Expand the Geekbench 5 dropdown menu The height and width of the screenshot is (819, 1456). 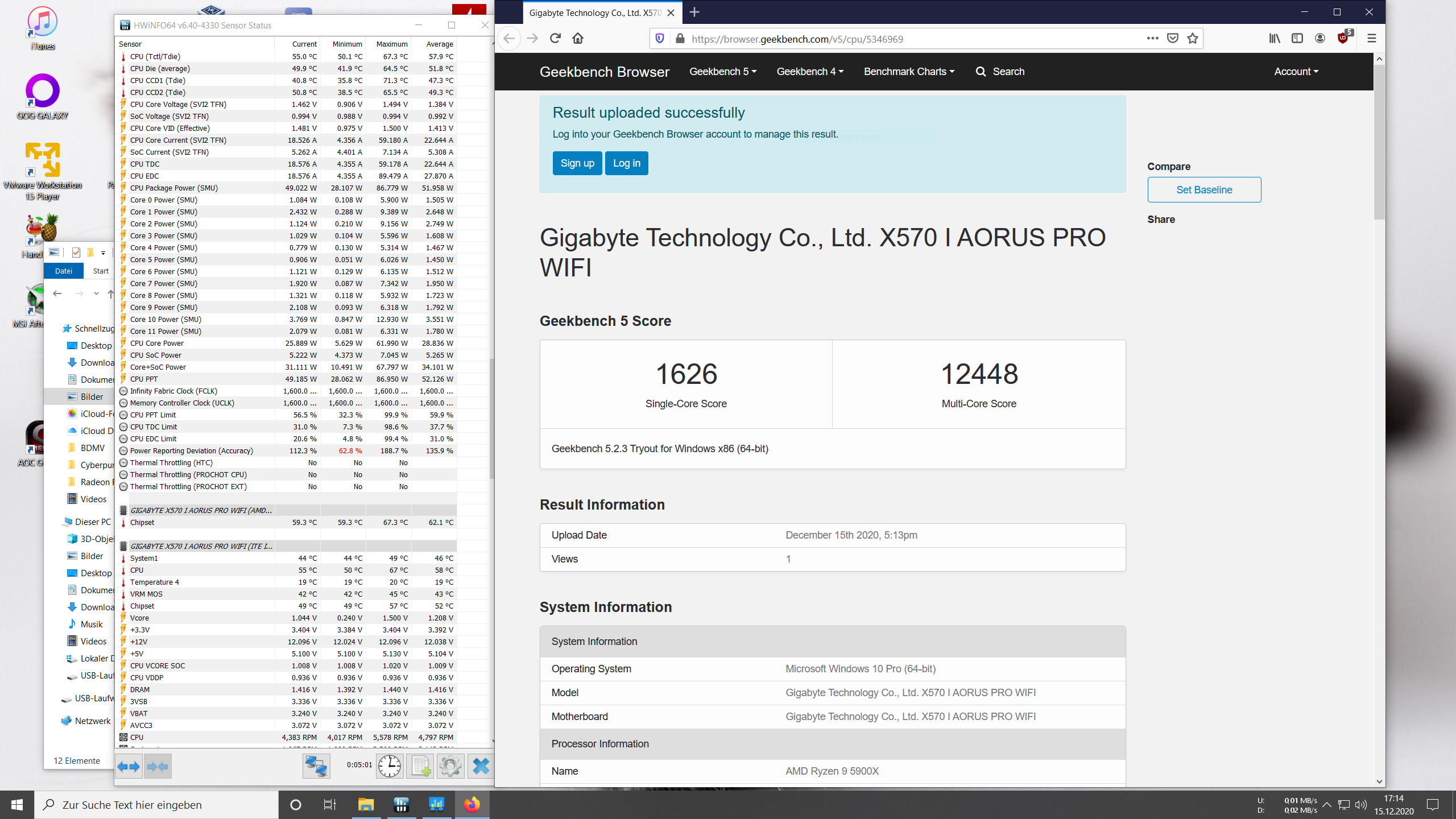[x=723, y=72]
